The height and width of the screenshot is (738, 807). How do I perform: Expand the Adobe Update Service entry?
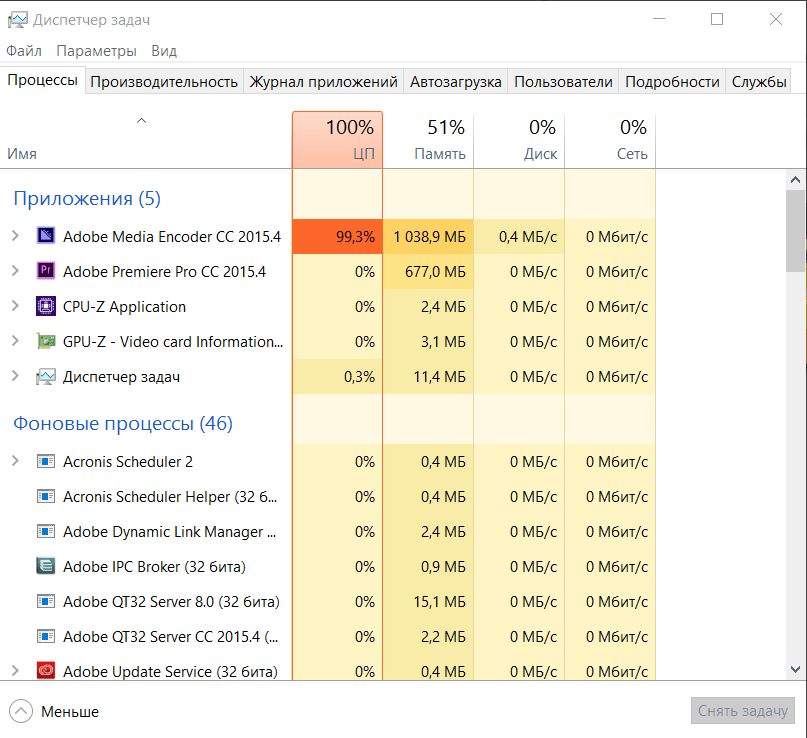click(15, 671)
